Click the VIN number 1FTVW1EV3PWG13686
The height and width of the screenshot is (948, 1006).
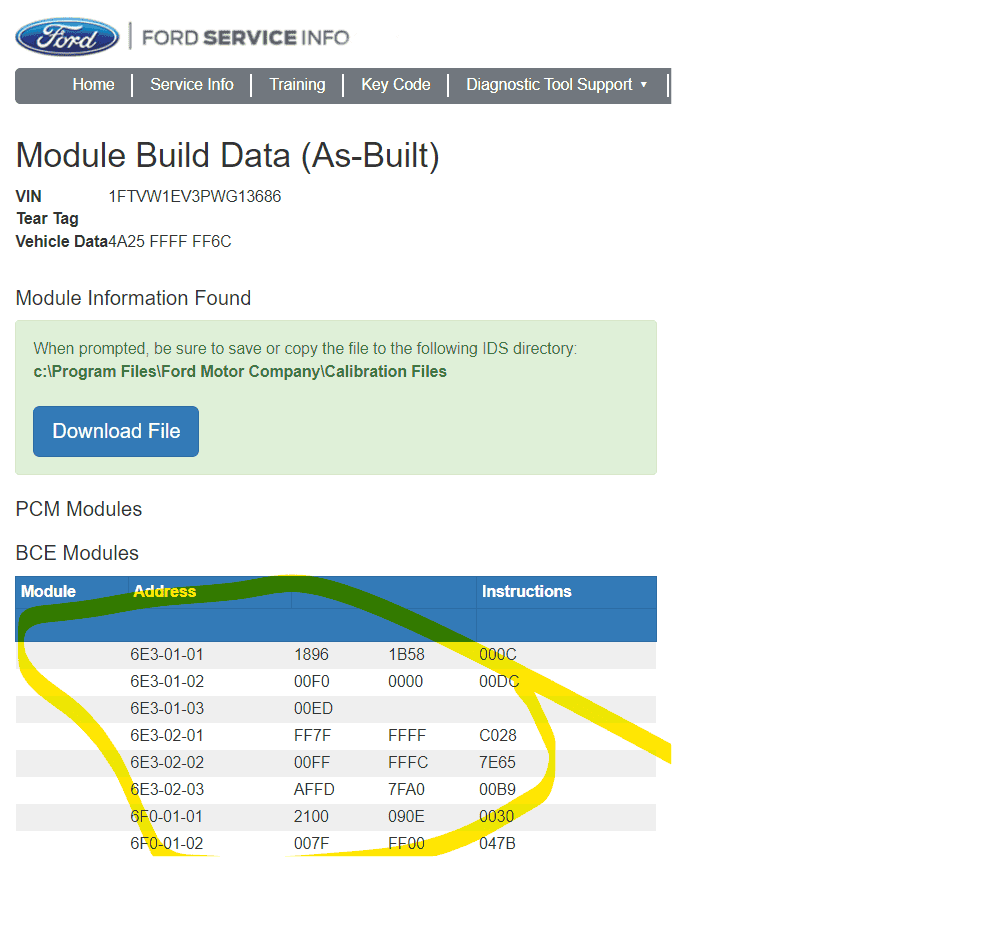click(195, 196)
